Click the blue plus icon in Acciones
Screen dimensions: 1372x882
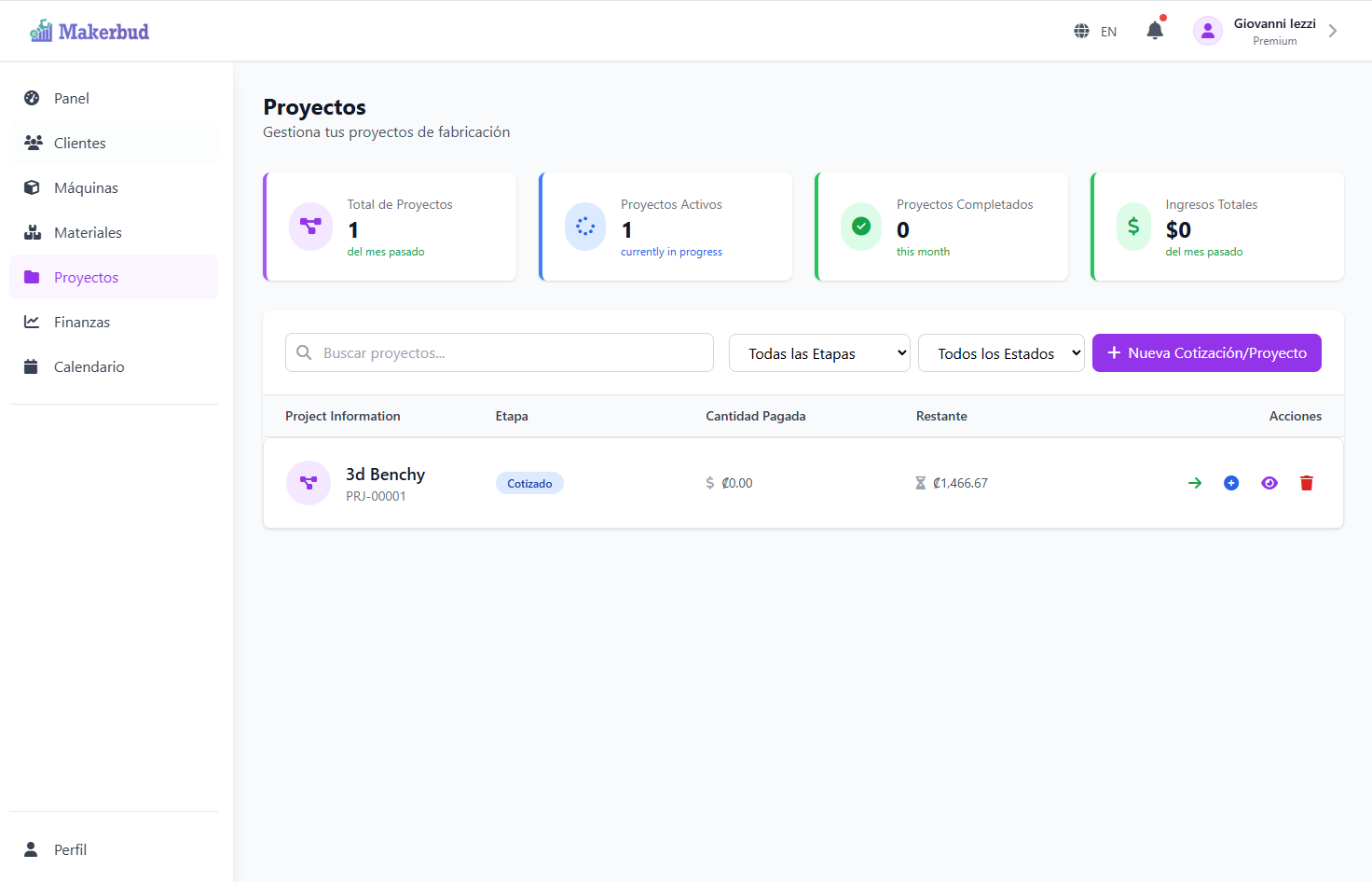[x=1231, y=483]
